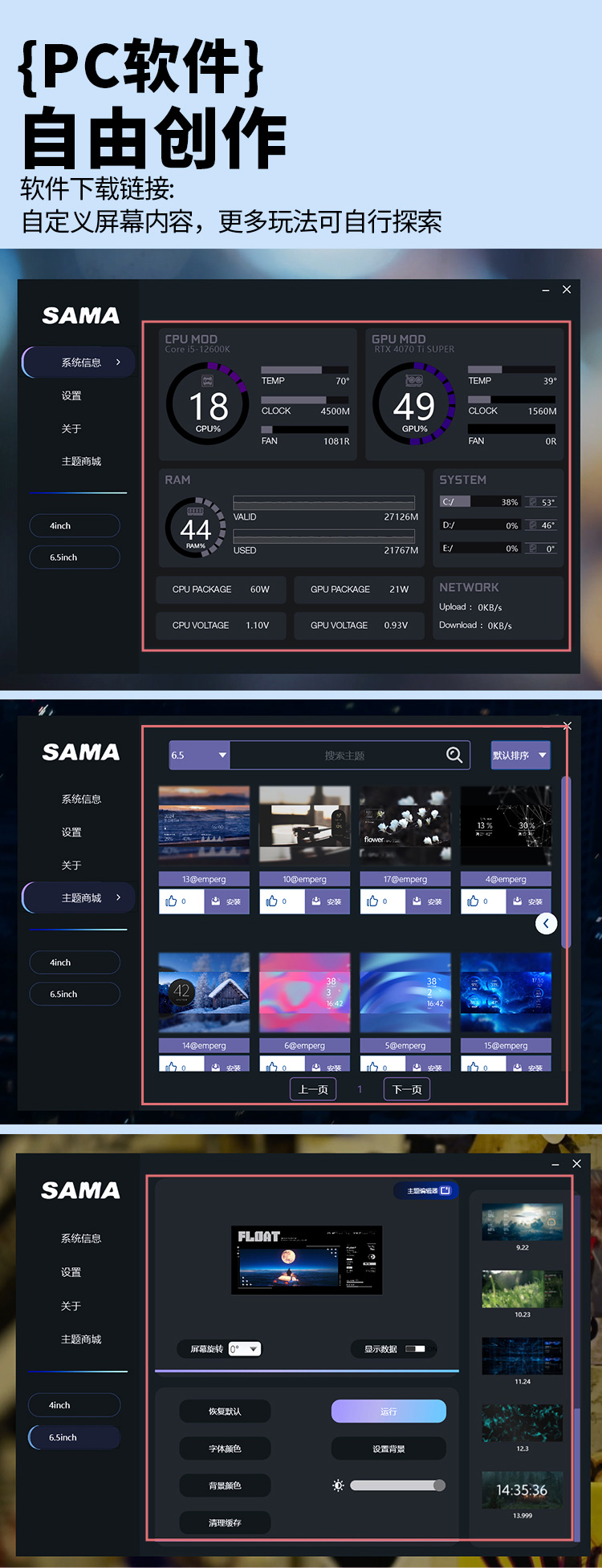This screenshot has width=602, height=1568.
Task: Select the 12.3 theme thumbnail
Action: [523, 1423]
